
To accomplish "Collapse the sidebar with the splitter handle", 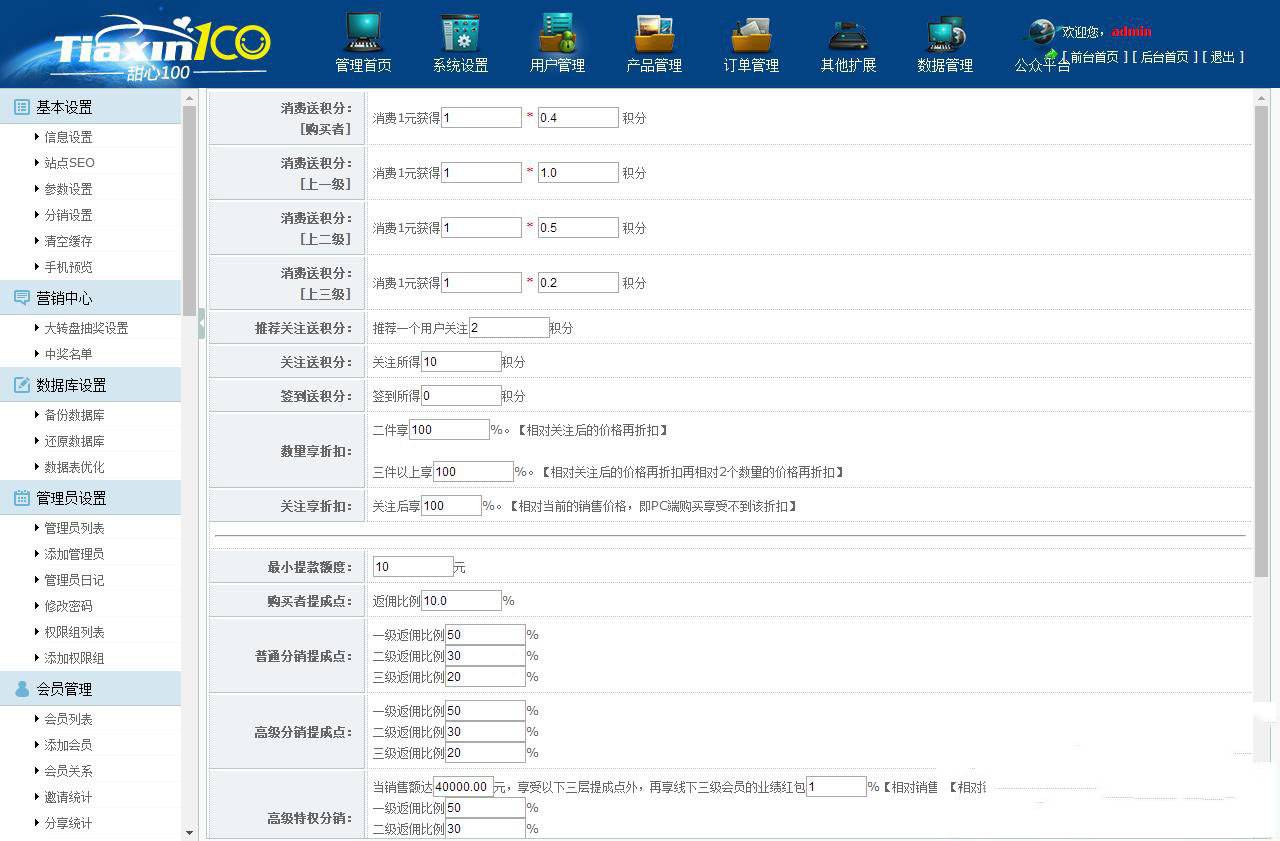I will (201, 324).
